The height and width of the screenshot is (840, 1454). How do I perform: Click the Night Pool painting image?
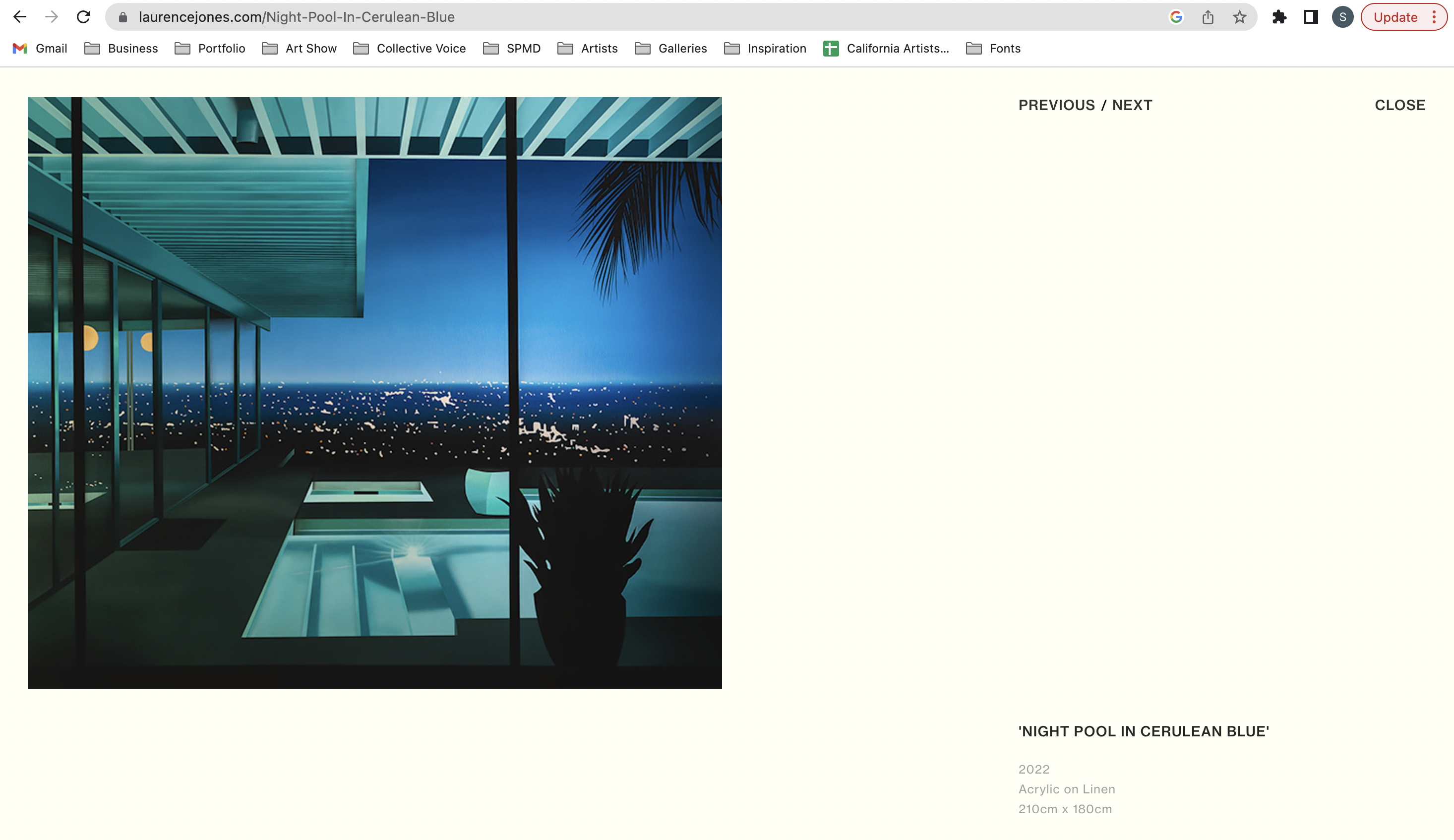pyautogui.click(x=374, y=393)
